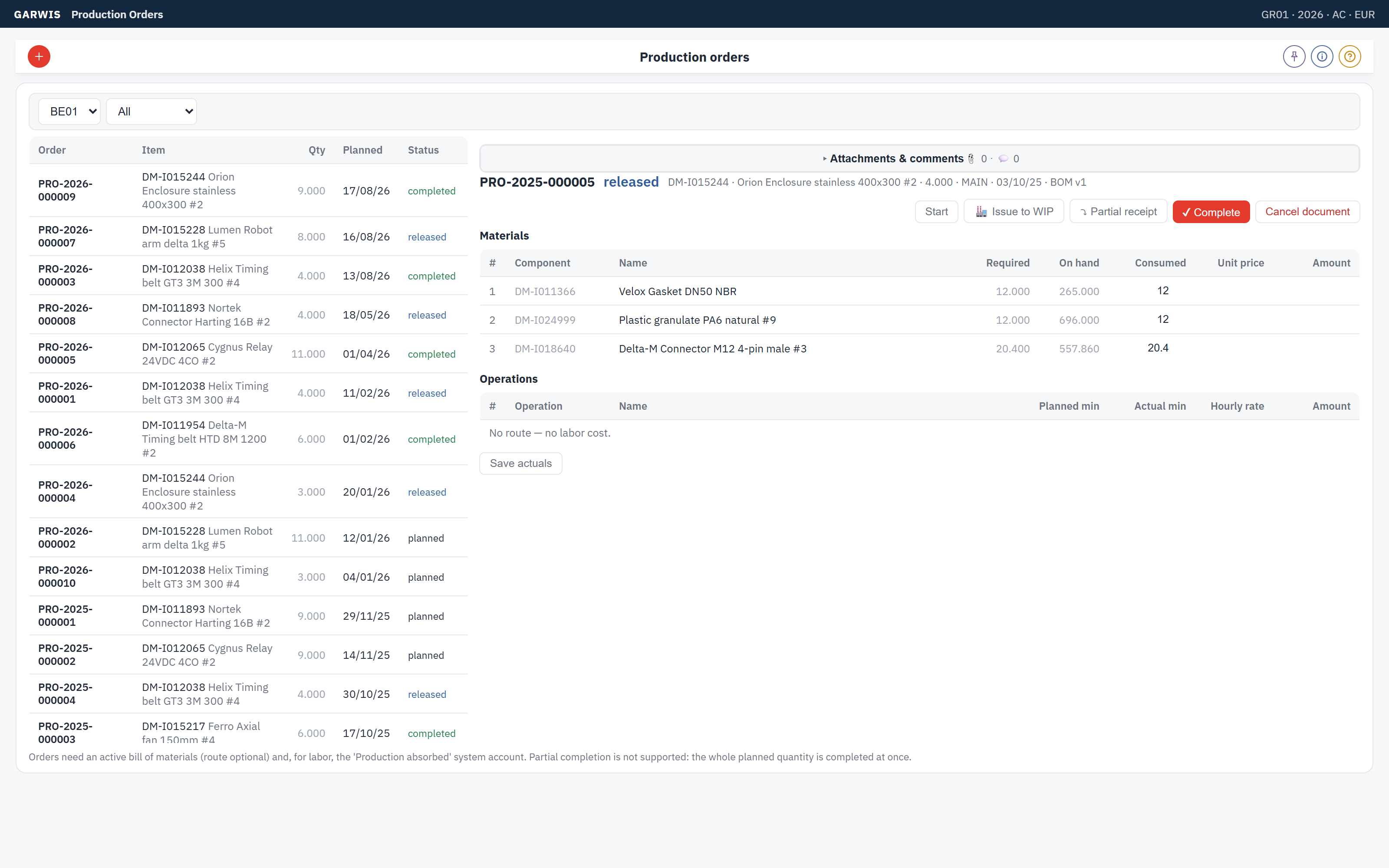Click component code DM-I024999
Viewport: 1389px width, 868px height.
[545, 320]
